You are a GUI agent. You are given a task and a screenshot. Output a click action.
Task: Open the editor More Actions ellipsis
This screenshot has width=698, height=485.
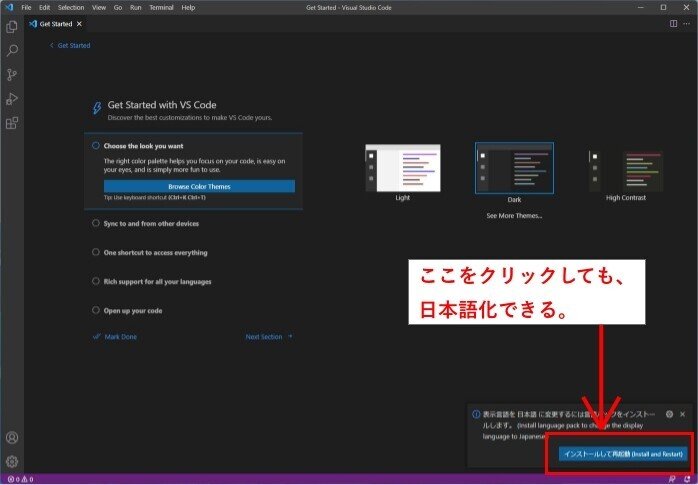(x=686, y=24)
